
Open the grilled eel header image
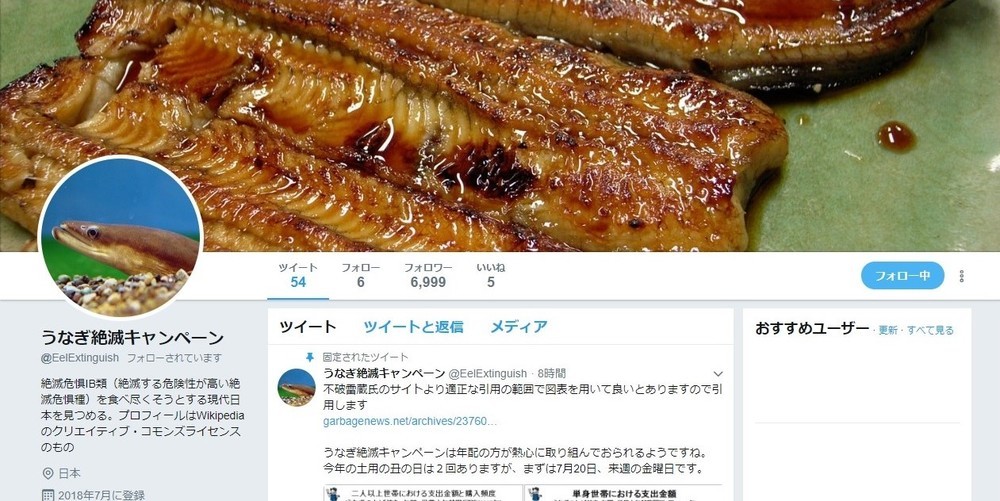[500, 126]
